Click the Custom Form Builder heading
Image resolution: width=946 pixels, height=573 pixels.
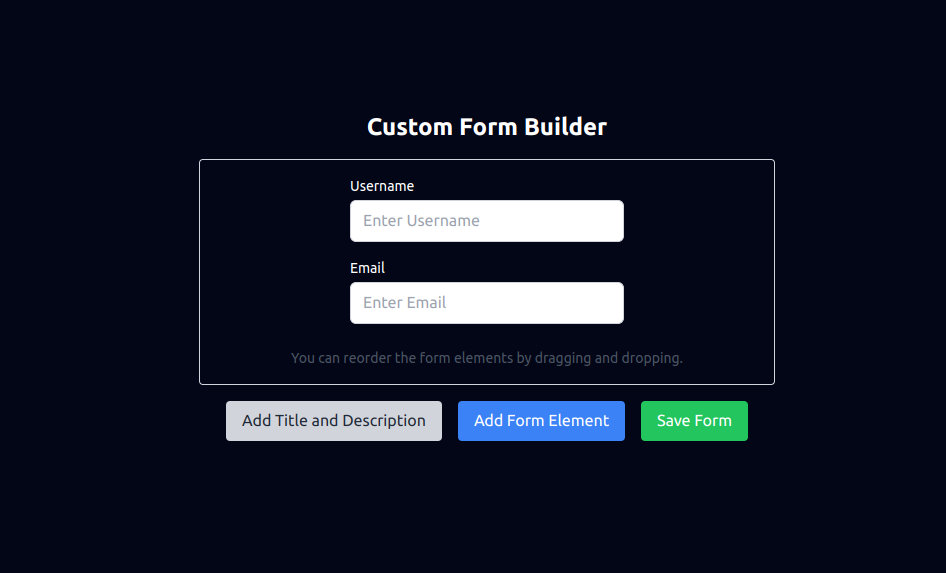click(x=486, y=127)
